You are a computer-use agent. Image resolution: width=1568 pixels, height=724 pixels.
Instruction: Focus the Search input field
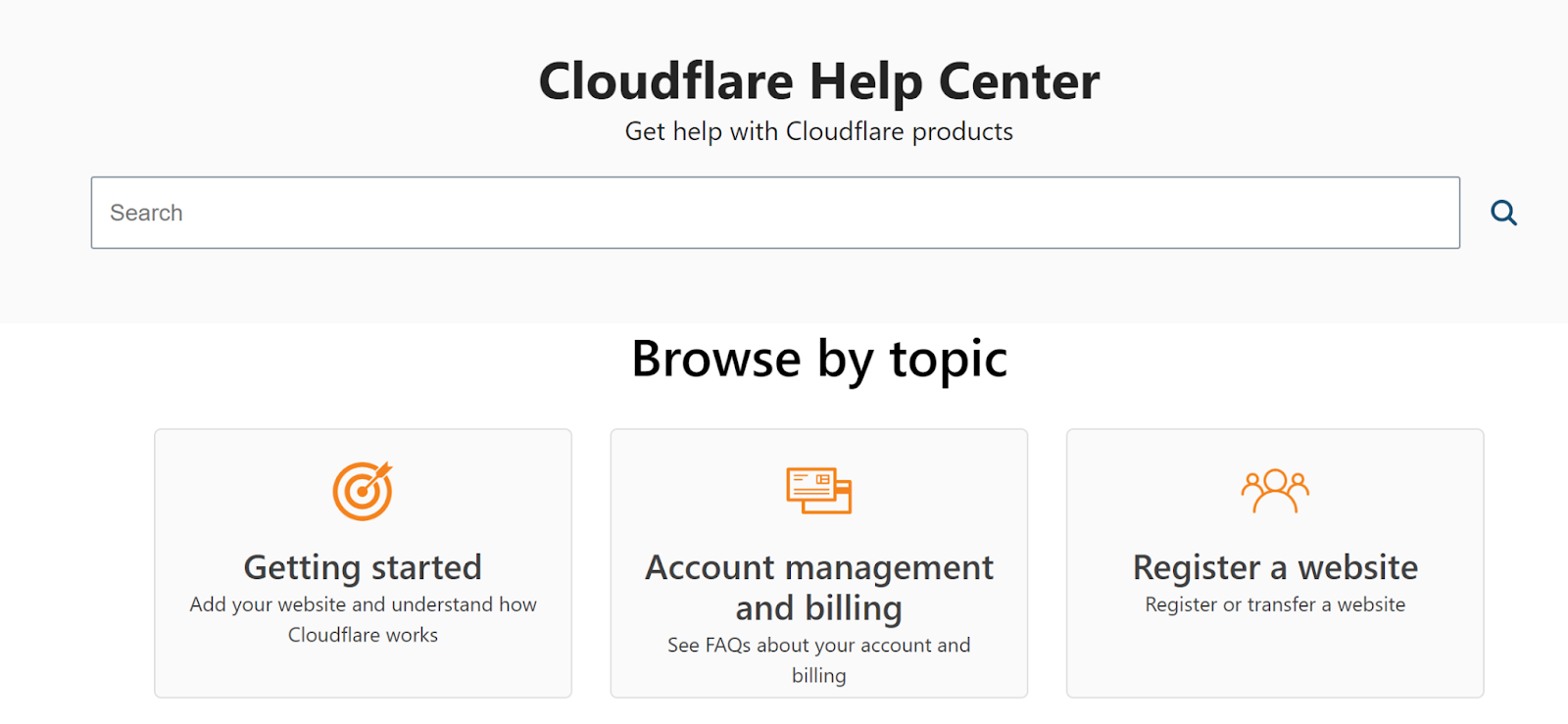pos(775,213)
